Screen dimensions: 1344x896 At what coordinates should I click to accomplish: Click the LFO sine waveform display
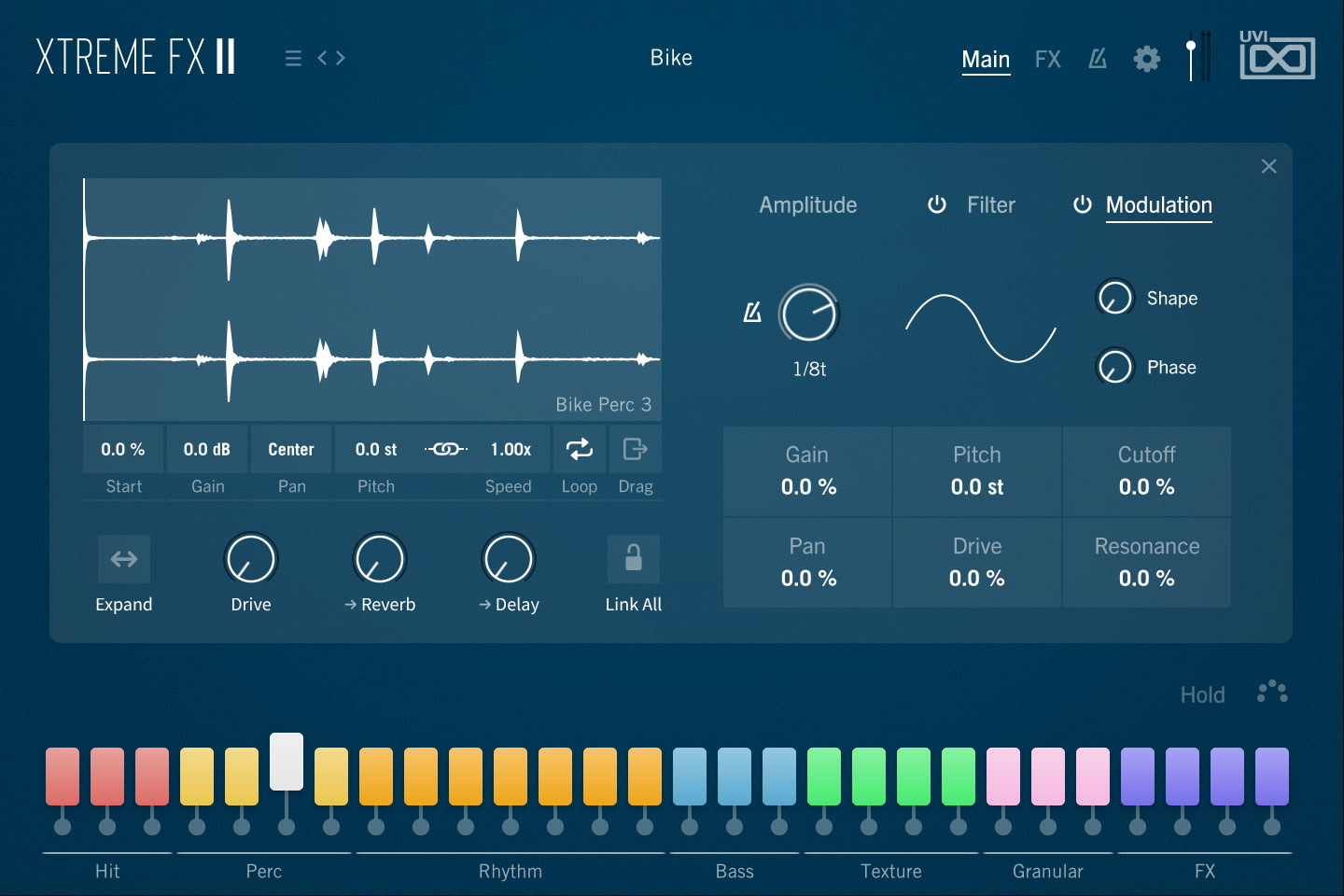981,329
